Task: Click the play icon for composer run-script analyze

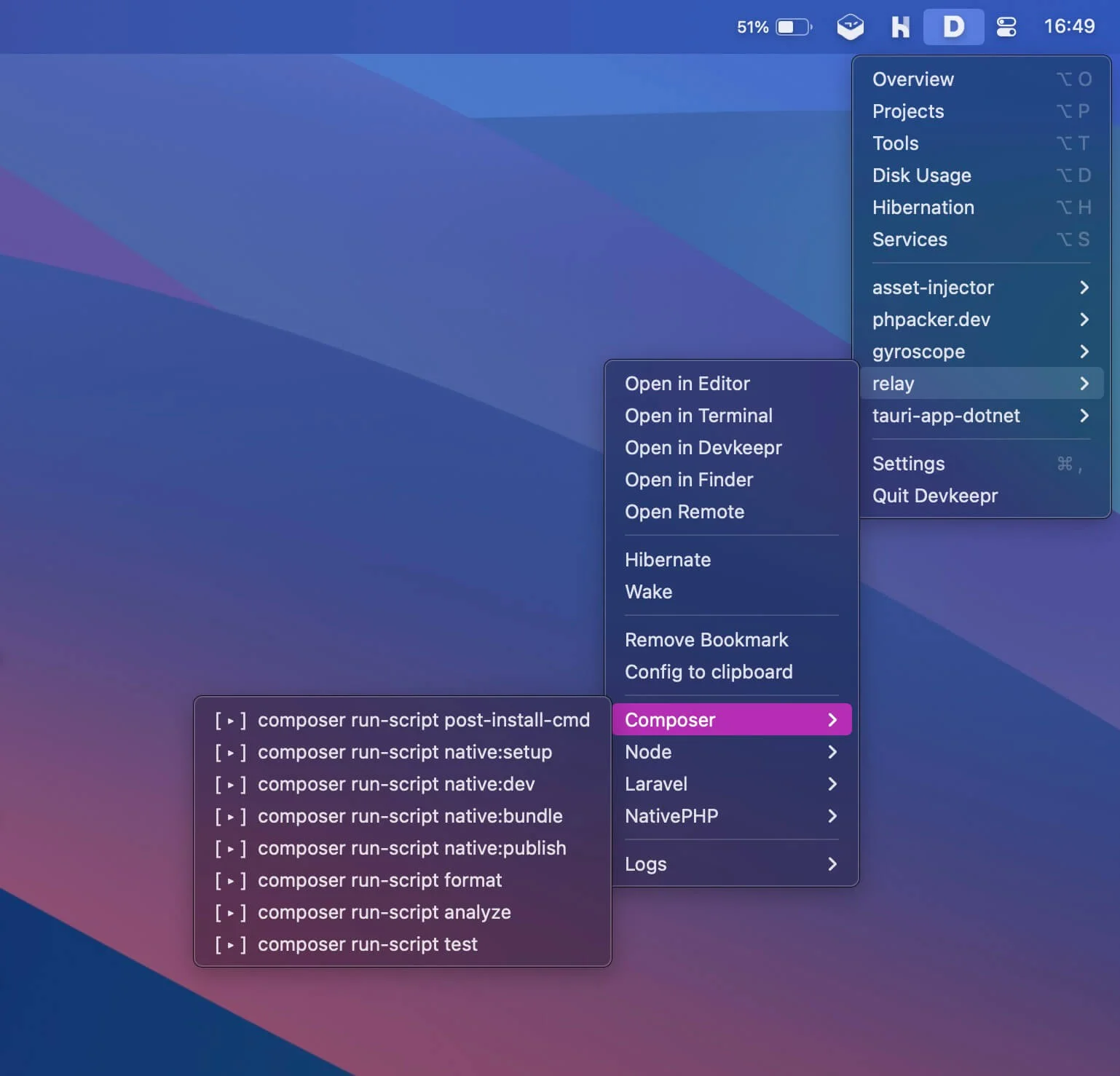Action: pyautogui.click(x=232, y=912)
